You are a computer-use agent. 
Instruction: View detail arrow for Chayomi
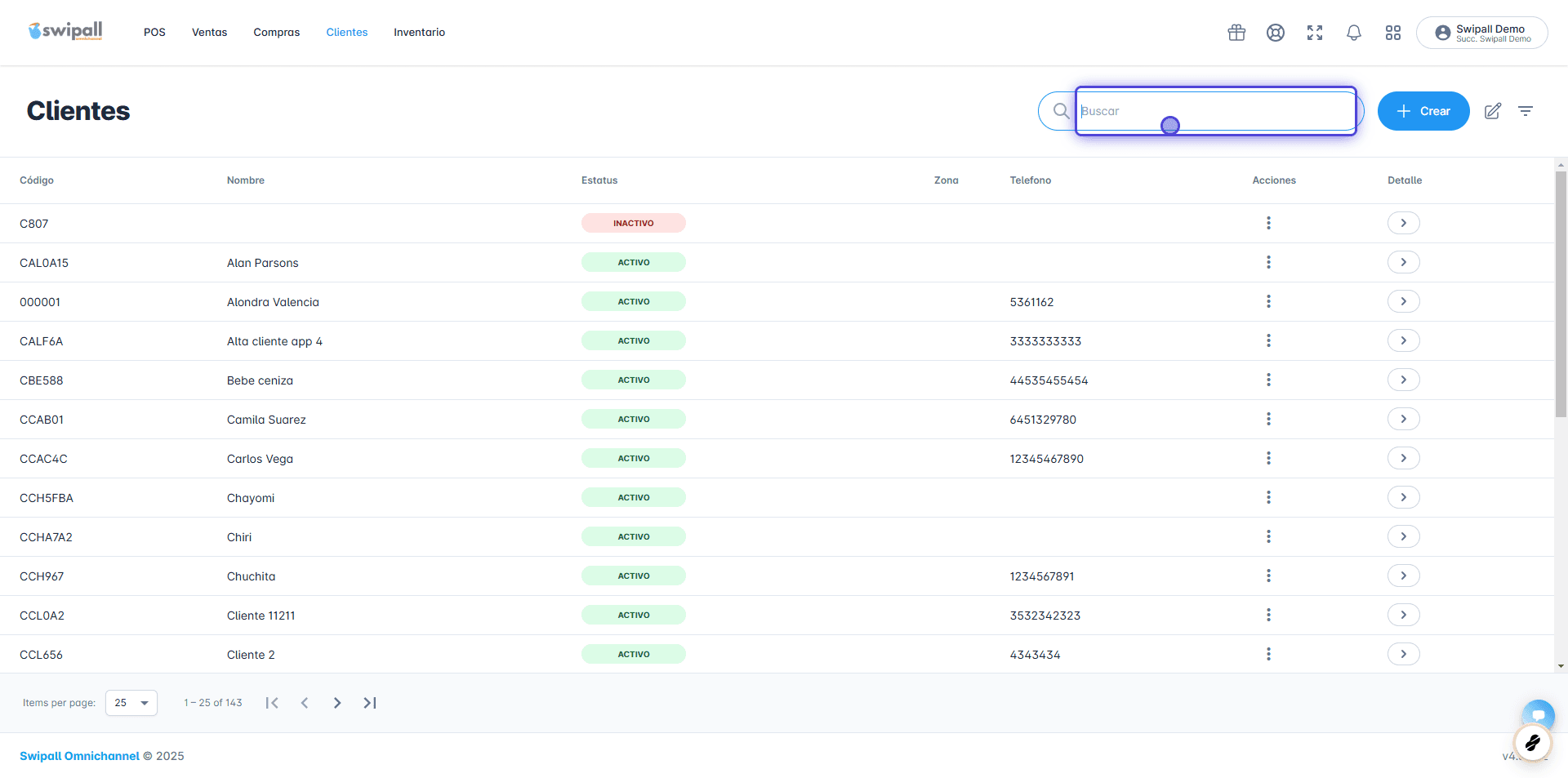[1404, 497]
